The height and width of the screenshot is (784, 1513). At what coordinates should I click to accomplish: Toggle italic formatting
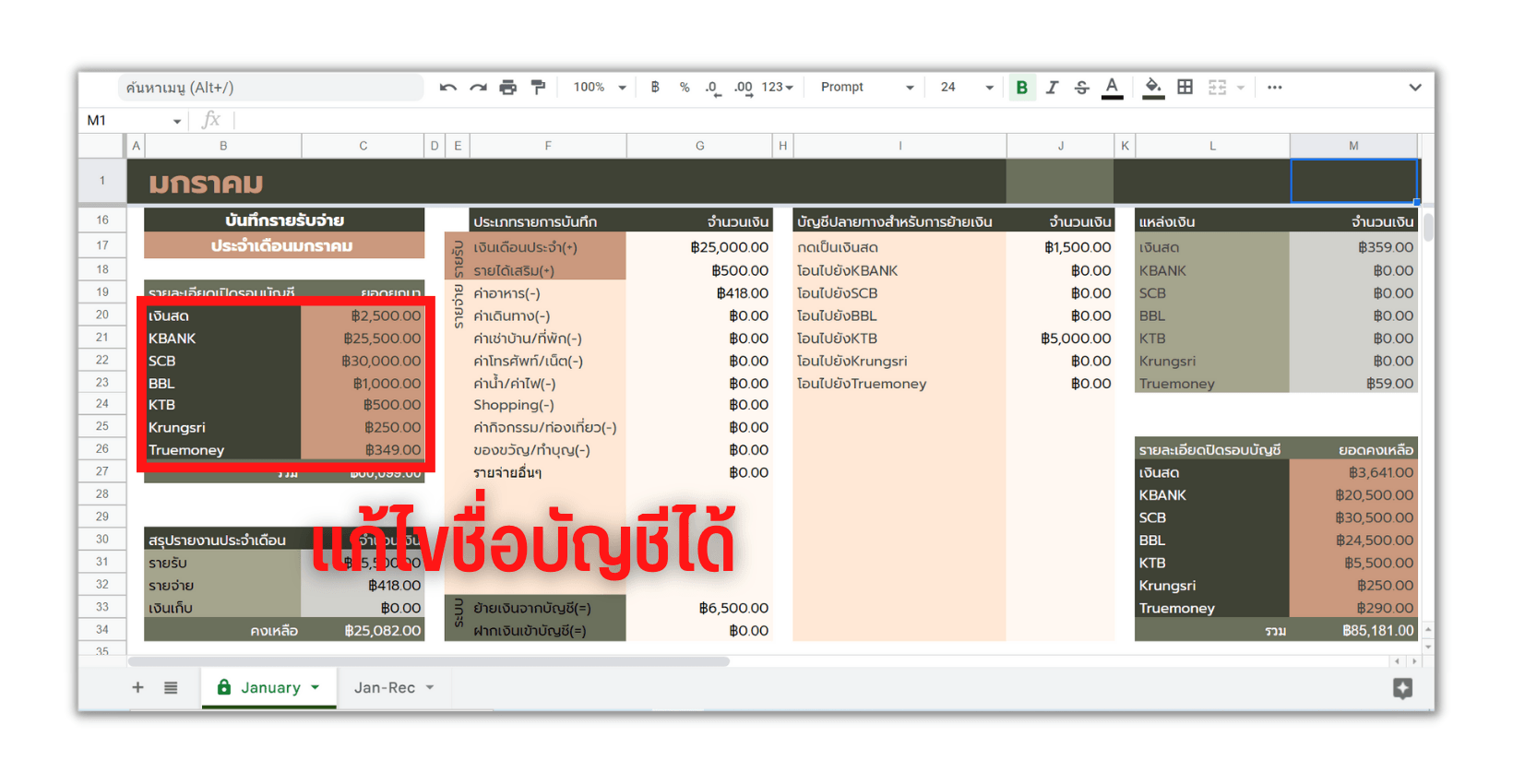click(x=1052, y=88)
